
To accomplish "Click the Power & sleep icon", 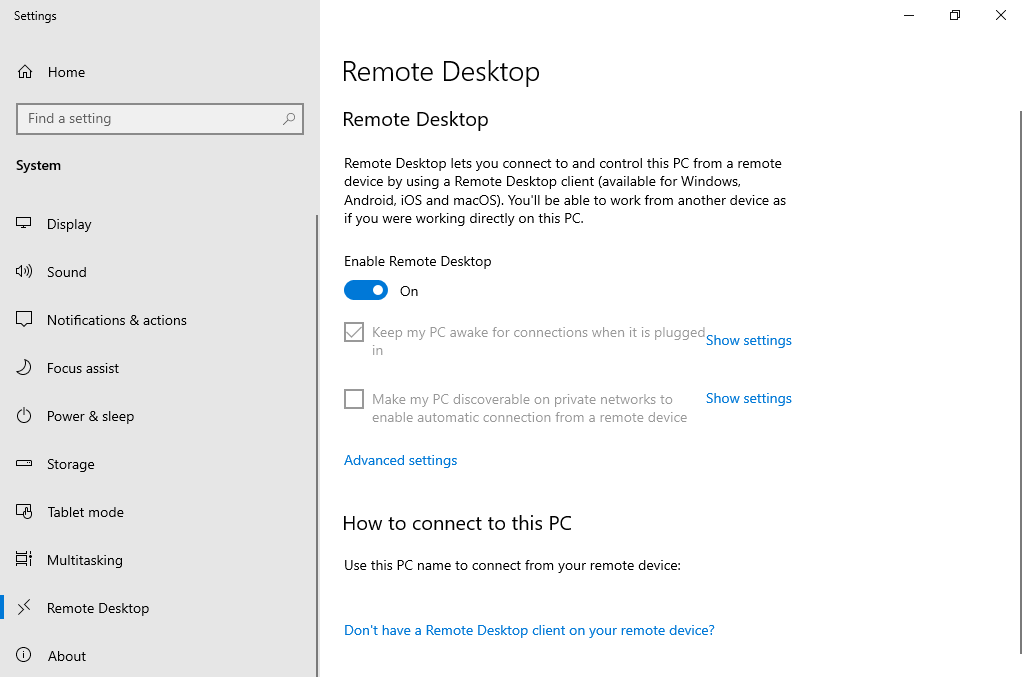I will [x=24, y=416].
